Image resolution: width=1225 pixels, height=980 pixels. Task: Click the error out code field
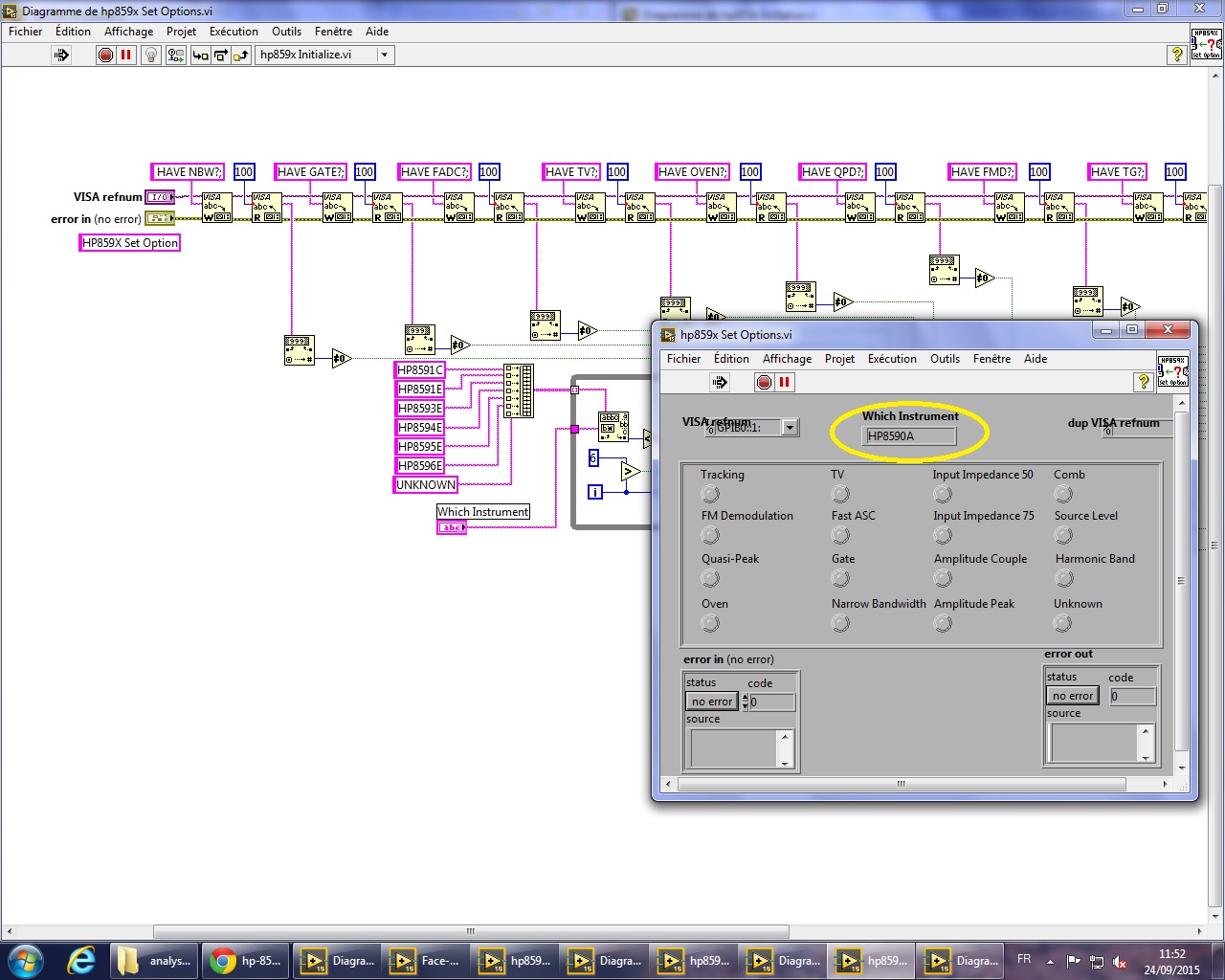(x=1132, y=697)
